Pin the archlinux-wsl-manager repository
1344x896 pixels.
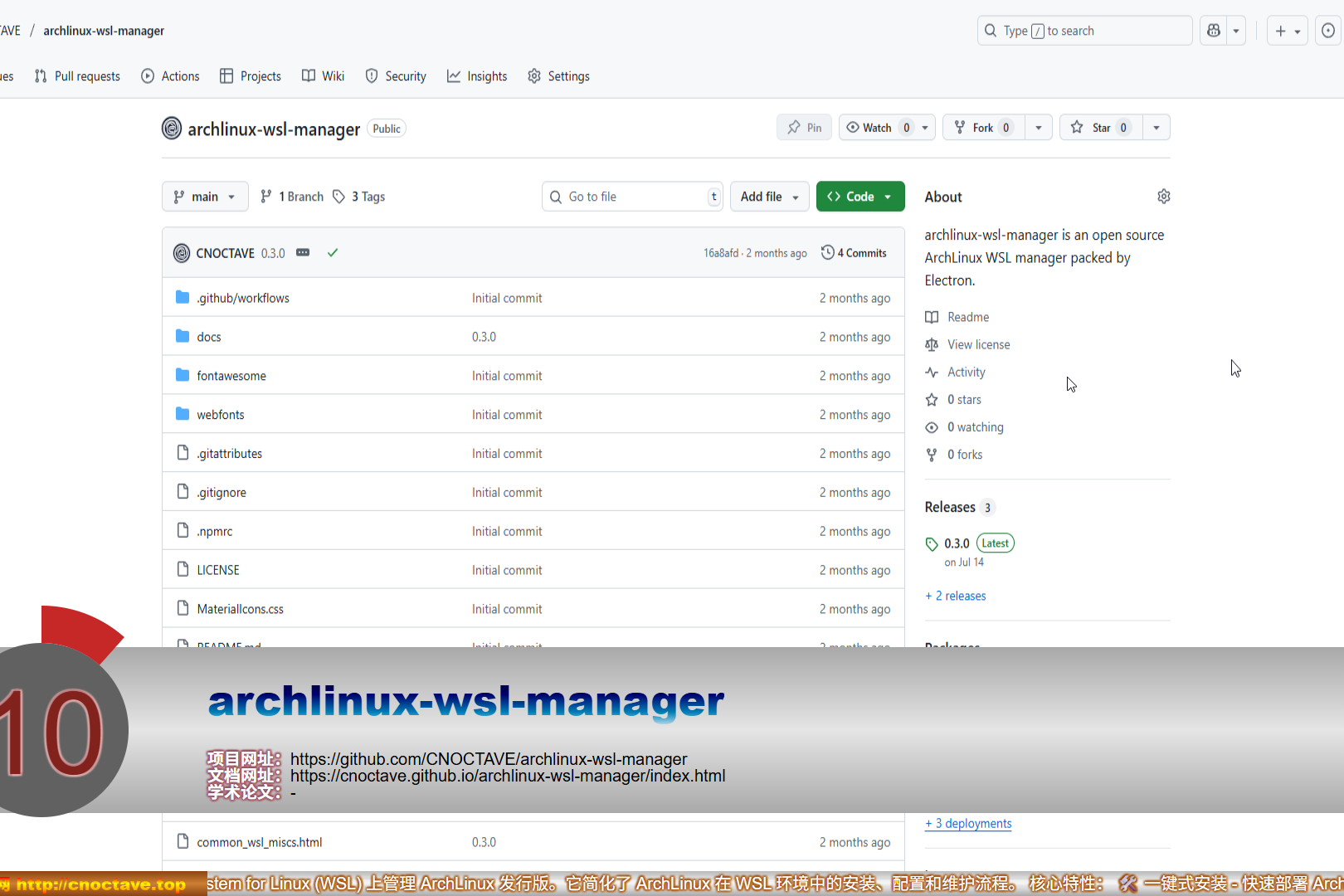pyautogui.click(x=804, y=128)
